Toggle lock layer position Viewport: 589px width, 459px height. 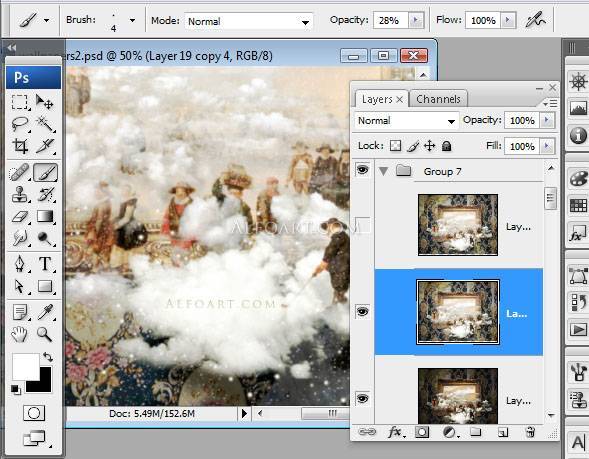(x=429, y=146)
